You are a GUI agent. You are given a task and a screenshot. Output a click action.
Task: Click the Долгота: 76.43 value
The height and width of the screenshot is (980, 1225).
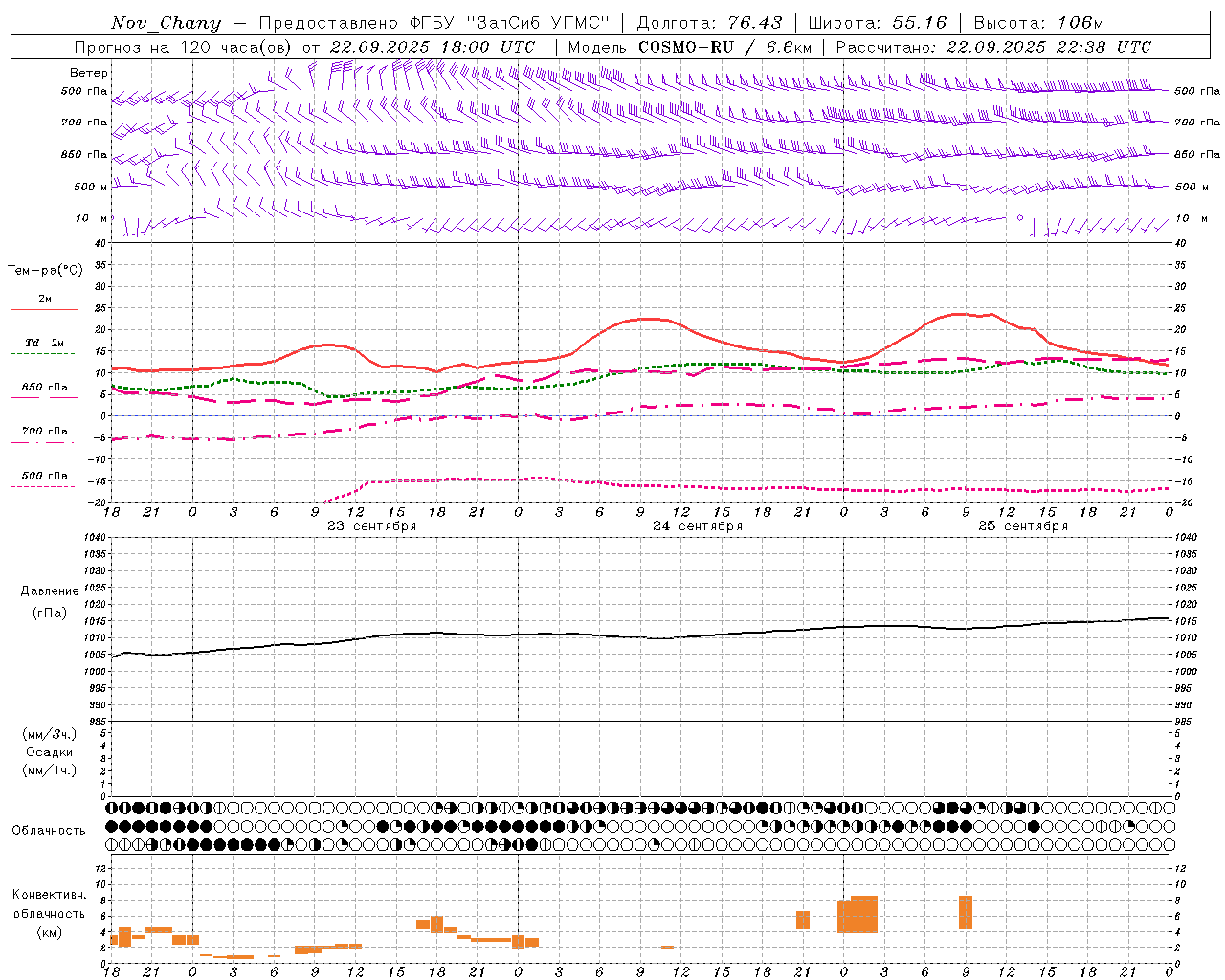[x=709, y=23]
